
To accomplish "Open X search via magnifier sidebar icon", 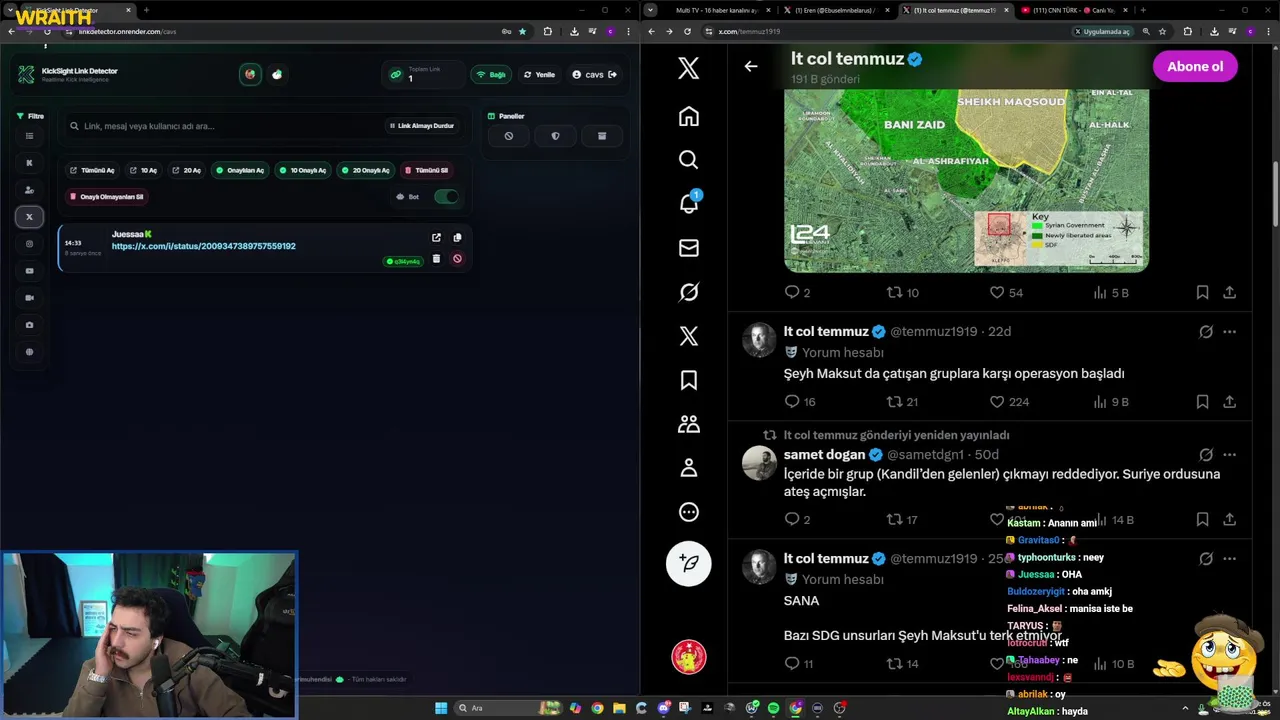I will tap(689, 160).
